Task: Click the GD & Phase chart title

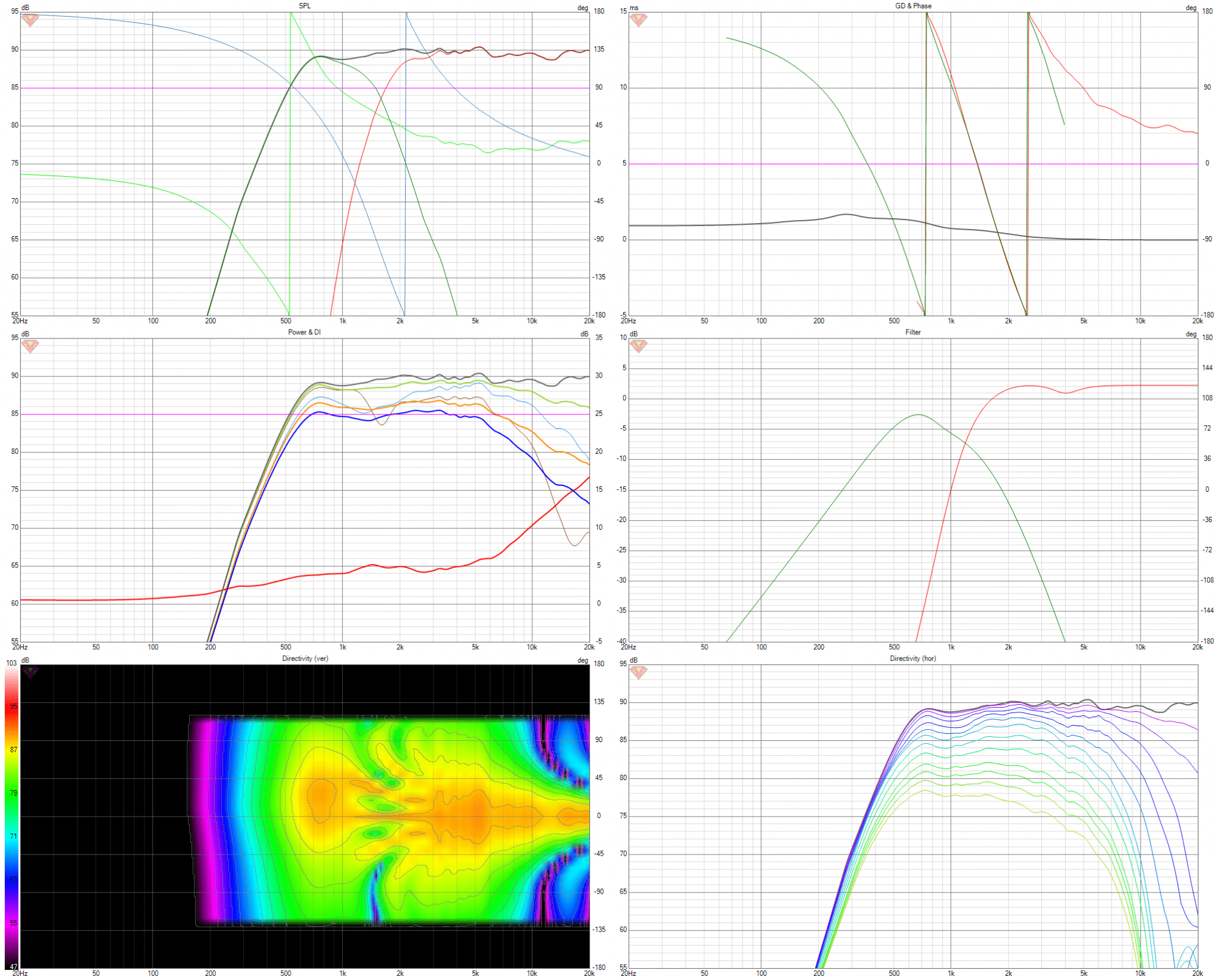Action: [913, 6]
